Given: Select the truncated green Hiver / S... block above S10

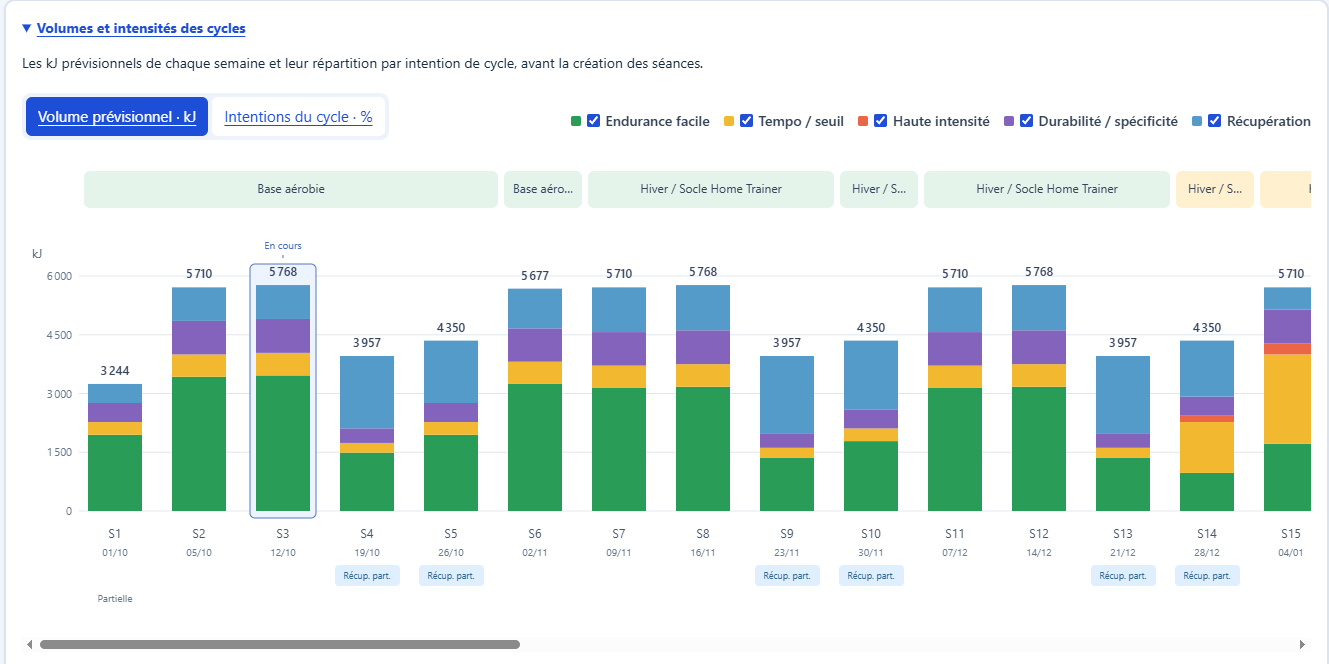Looking at the screenshot, I should pos(879,189).
